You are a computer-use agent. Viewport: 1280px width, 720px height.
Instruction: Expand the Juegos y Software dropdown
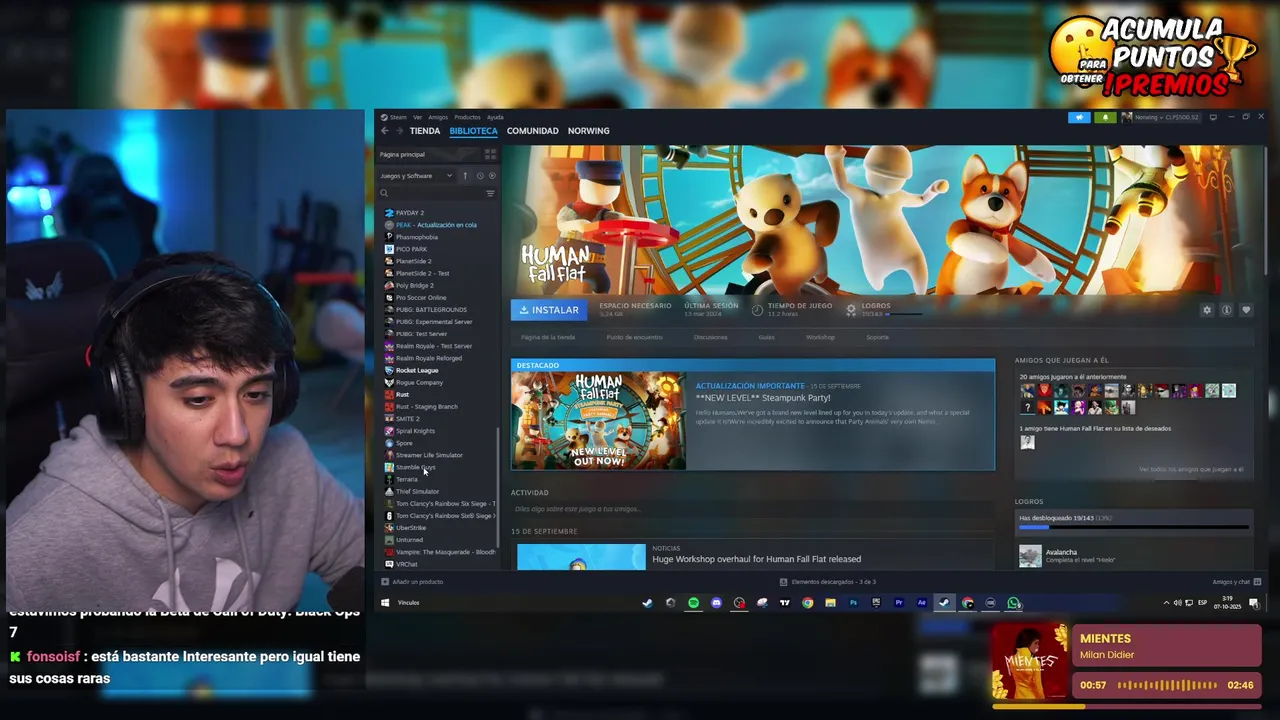pyautogui.click(x=416, y=176)
